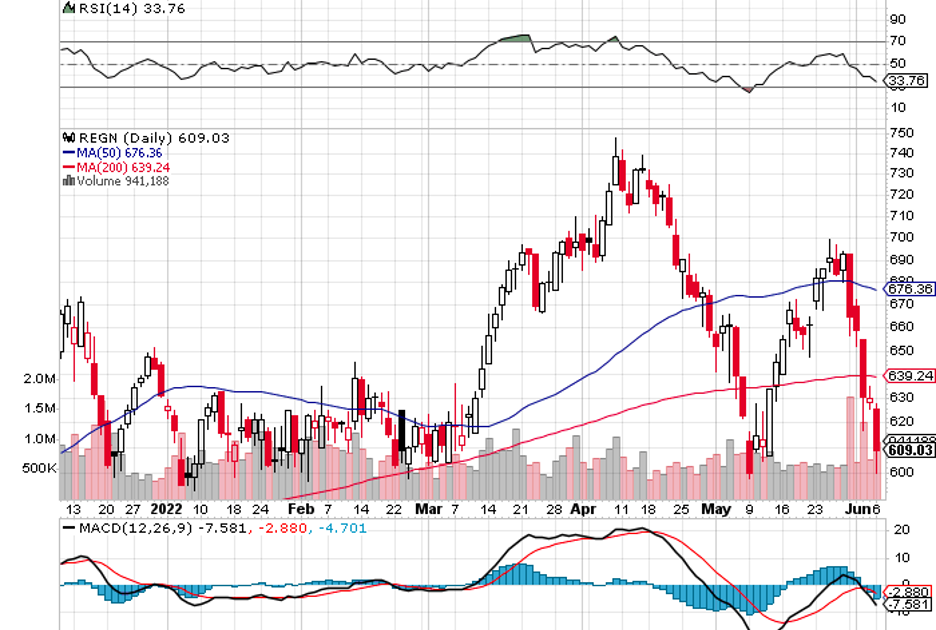
Task: Click the 600 price axis label
Action: click(901, 472)
